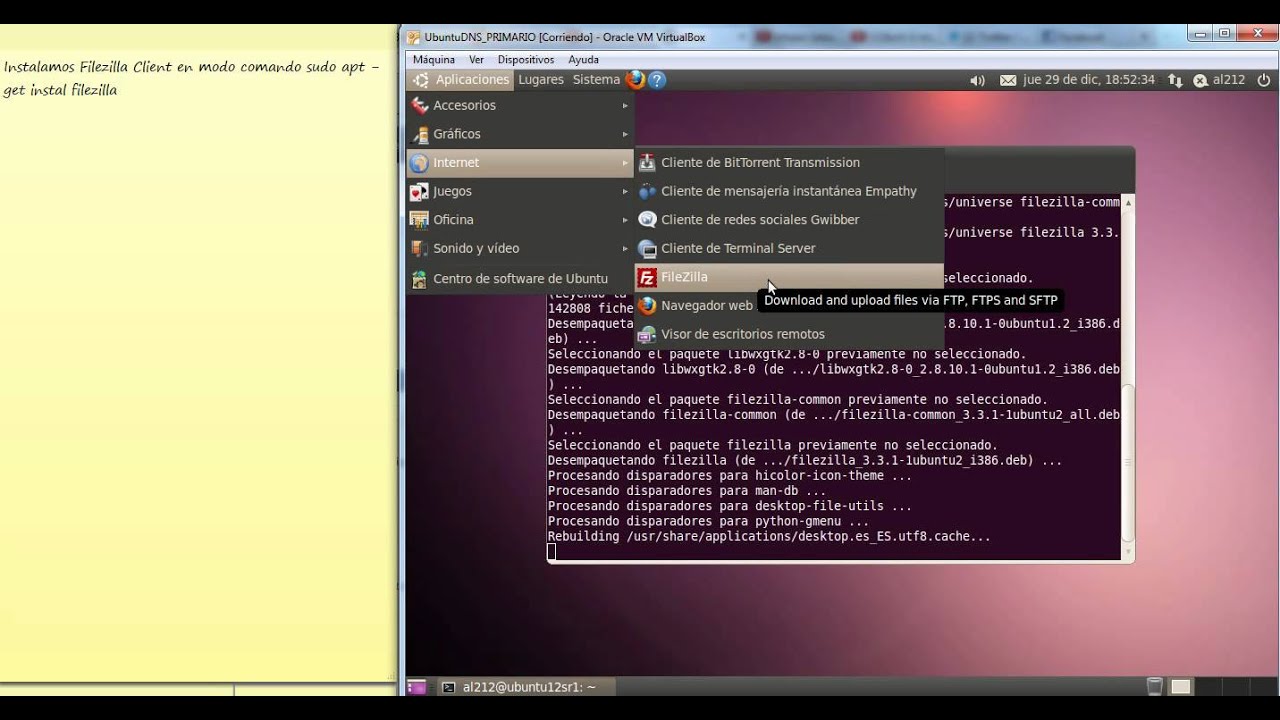Switch to the first workspace in switcher
Viewport: 1280px width, 720px height.
(1181, 687)
